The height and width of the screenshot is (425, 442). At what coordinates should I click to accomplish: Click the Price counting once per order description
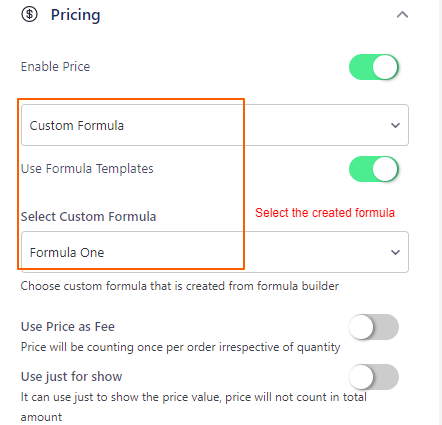[180, 347]
